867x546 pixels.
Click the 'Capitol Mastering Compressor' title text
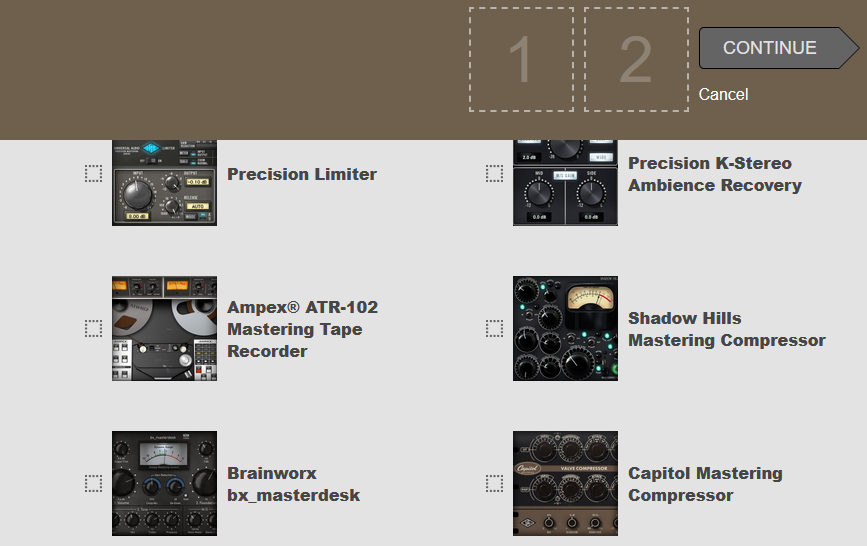(705, 484)
